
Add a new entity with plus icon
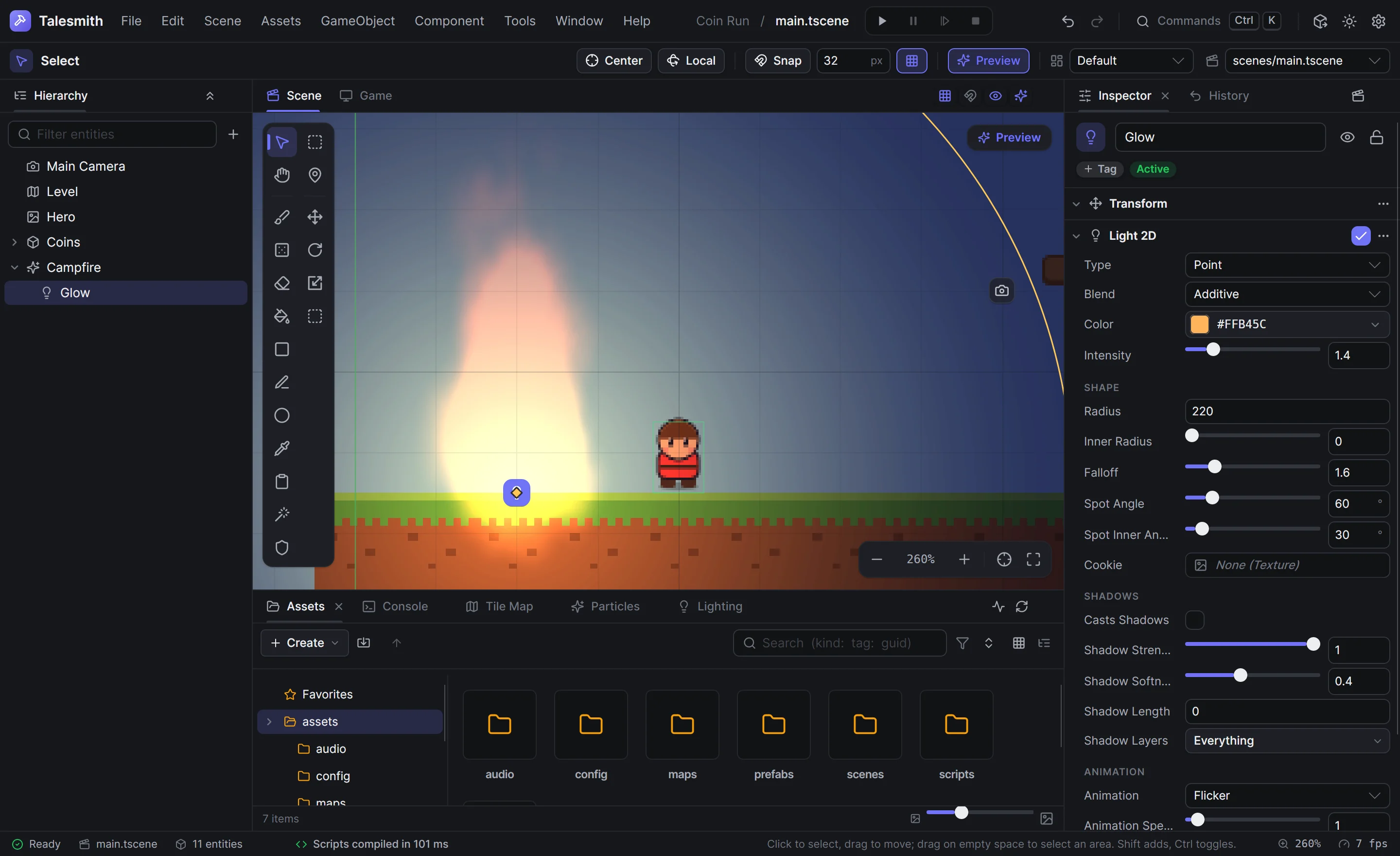pyautogui.click(x=233, y=134)
